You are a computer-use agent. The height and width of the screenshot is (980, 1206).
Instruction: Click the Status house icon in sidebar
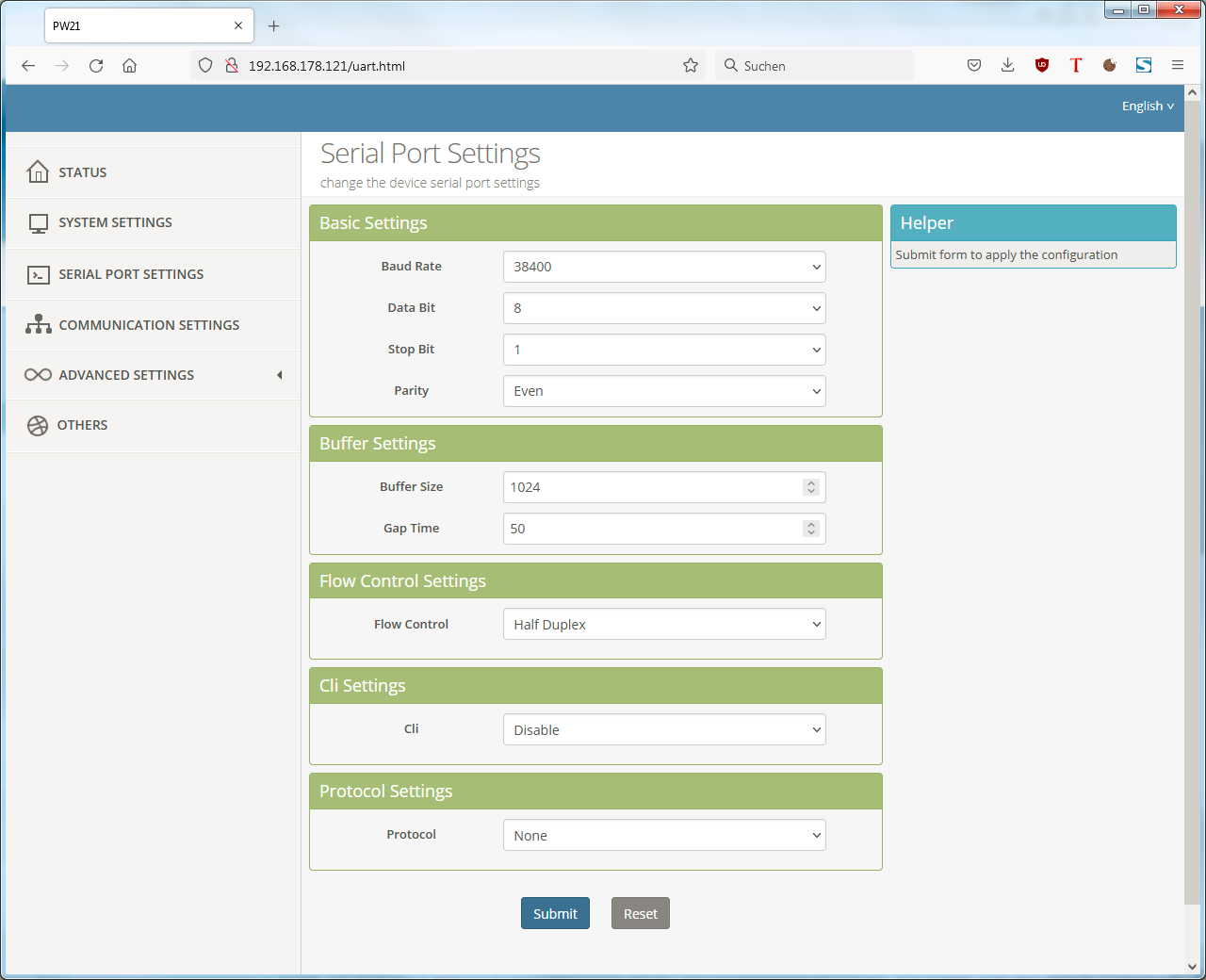(38, 171)
